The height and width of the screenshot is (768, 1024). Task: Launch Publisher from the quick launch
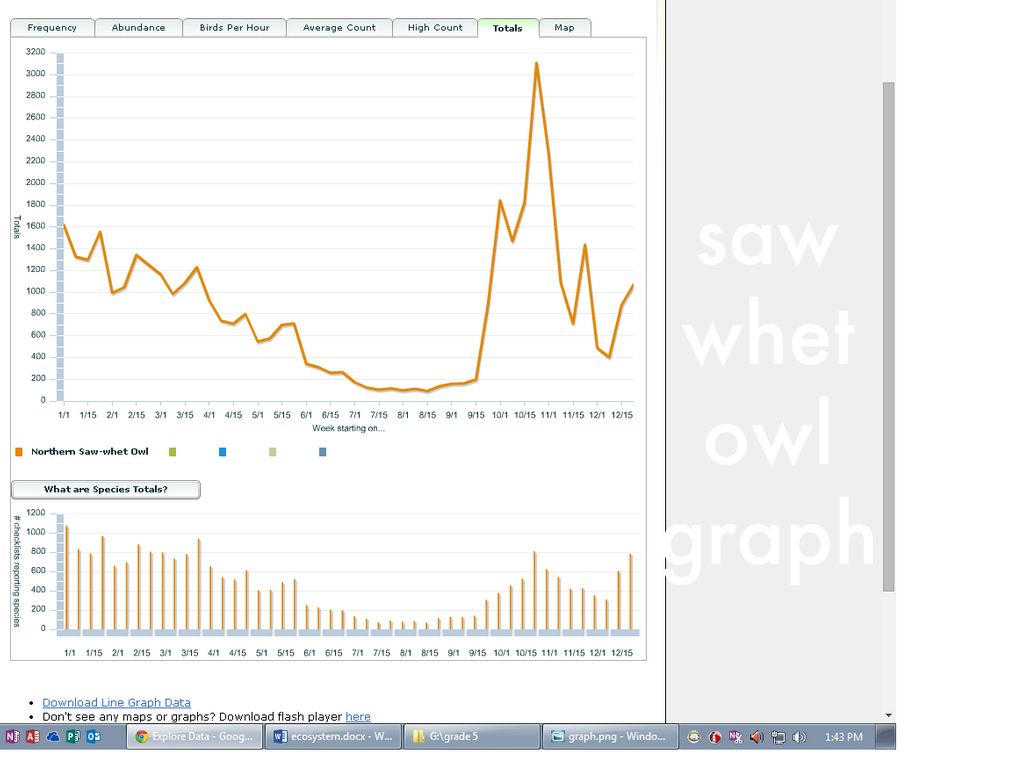73,737
